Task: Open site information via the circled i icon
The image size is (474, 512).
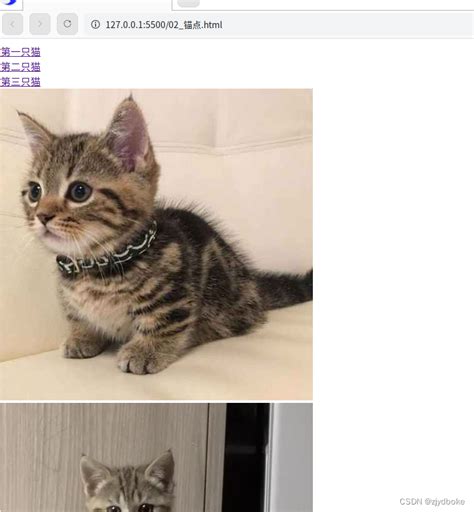Action: 95,24
